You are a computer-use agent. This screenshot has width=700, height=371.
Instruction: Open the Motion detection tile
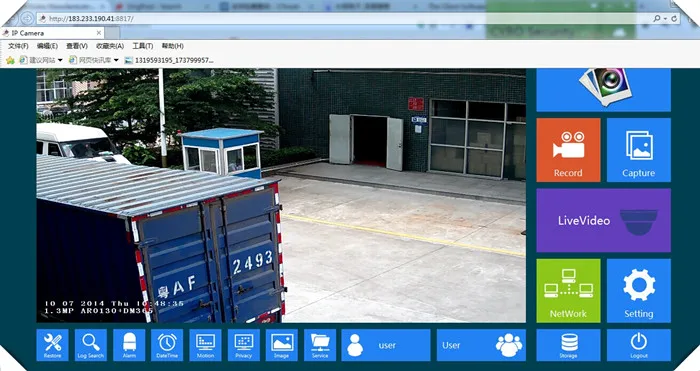pos(205,345)
